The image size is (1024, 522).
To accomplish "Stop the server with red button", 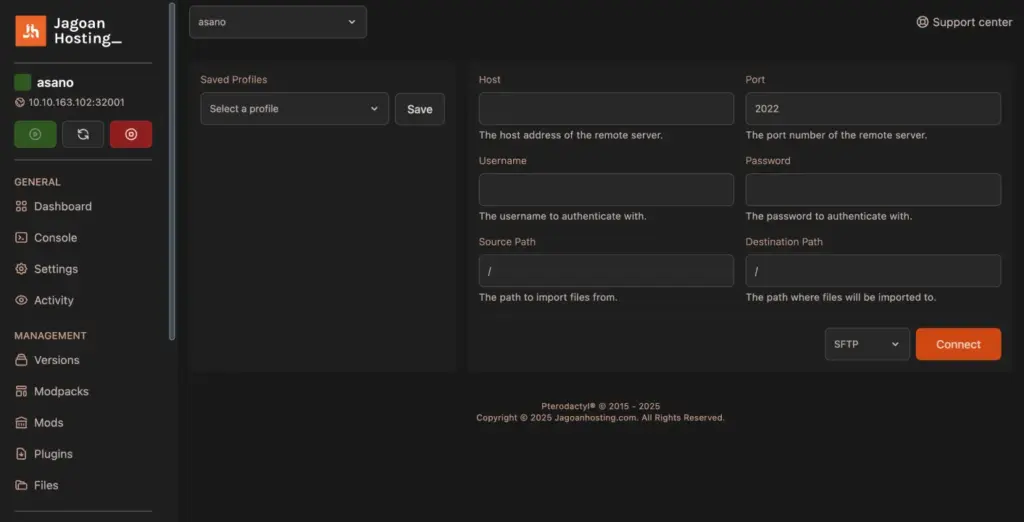I will (x=131, y=134).
